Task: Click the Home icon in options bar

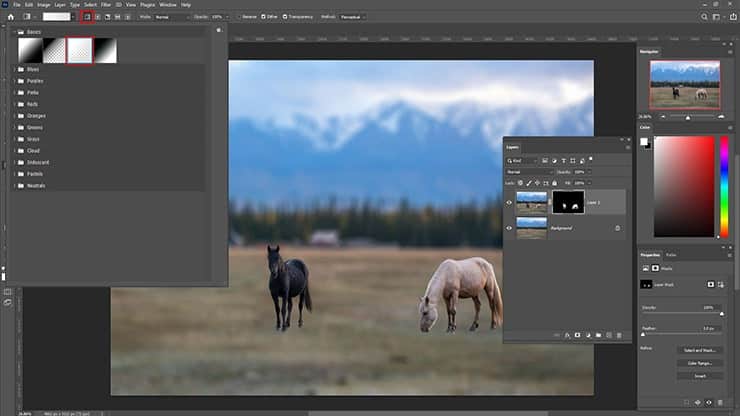Action: point(10,17)
